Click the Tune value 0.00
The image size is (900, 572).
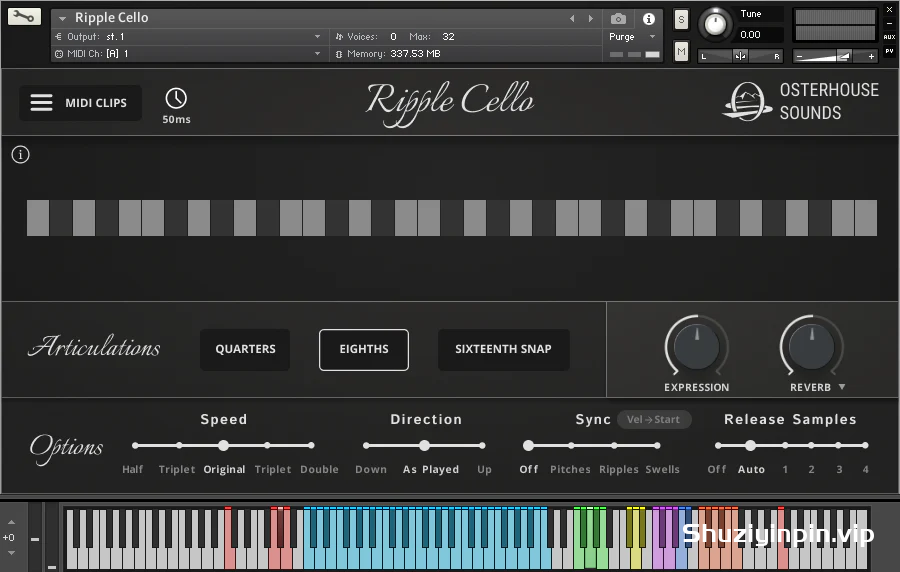coord(750,34)
